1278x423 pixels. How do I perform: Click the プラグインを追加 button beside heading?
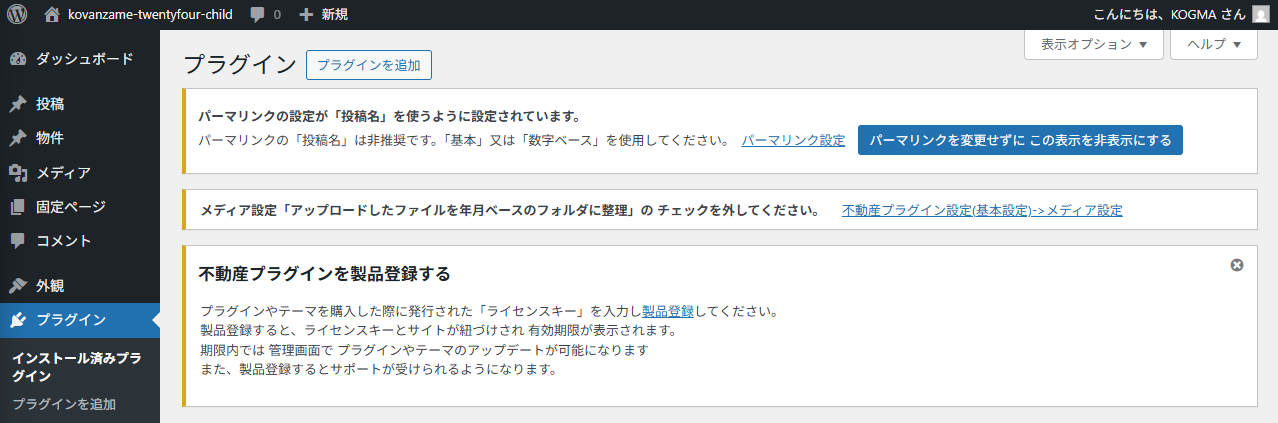(368, 65)
